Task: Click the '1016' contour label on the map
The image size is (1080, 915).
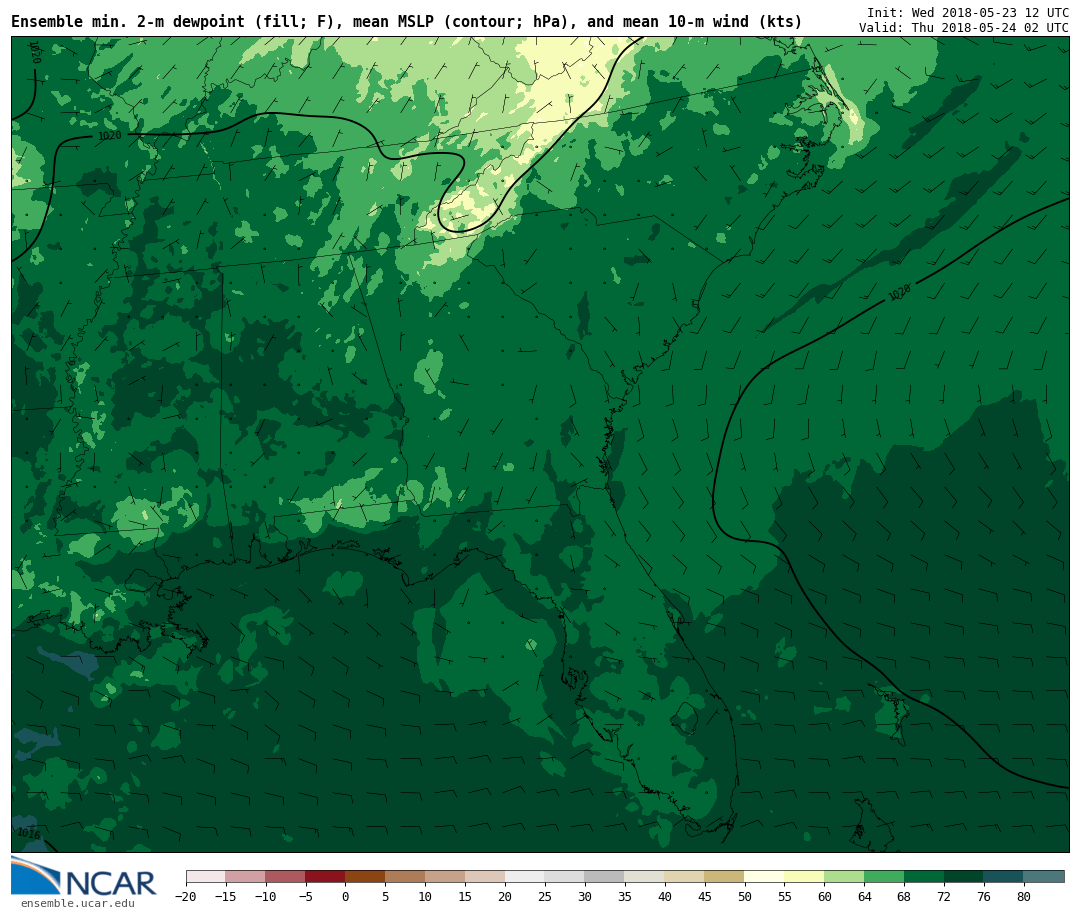Action: [28, 833]
